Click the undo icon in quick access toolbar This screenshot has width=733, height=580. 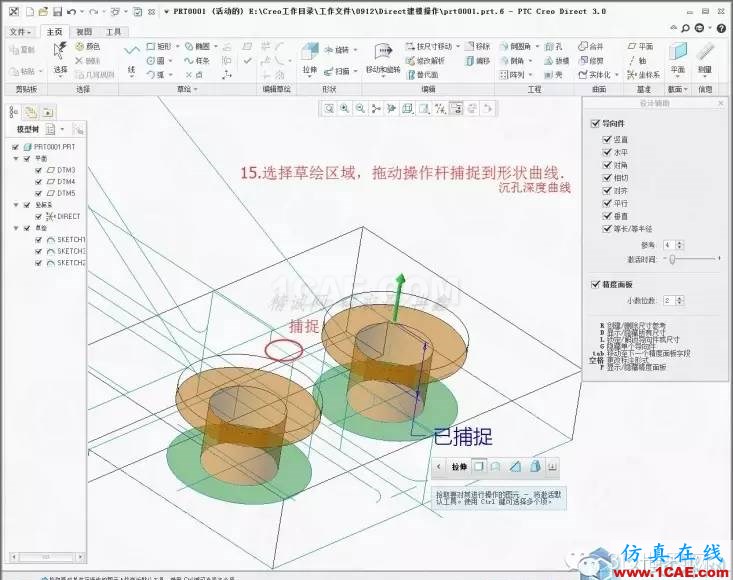(71, 11)
